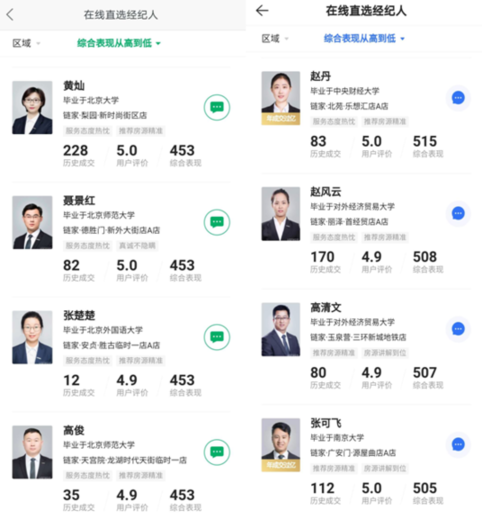Viewport: 482px width, 519px height.
Task: Expand the right panel 区域 filter
Action: point(275,39)
